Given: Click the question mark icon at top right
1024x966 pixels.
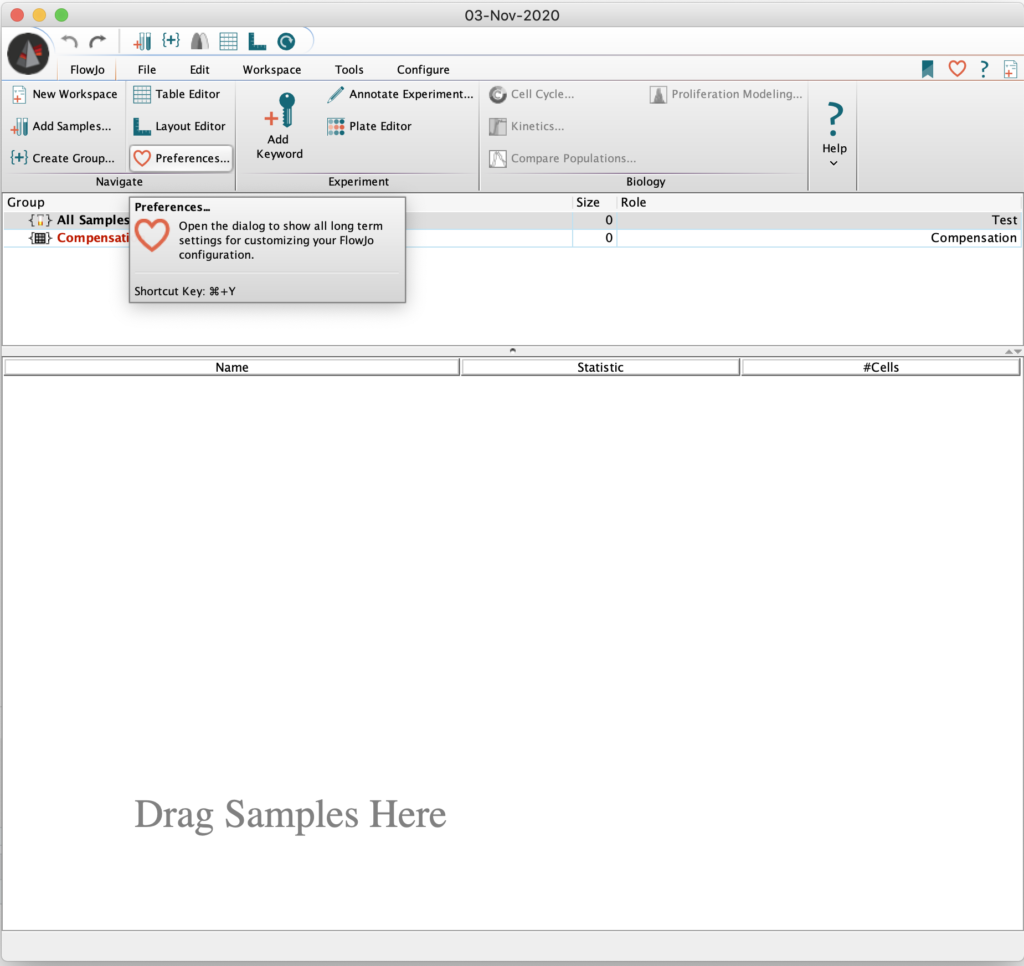Looking at the screenshot, I should pyautogui.click(x=984, y=69).
